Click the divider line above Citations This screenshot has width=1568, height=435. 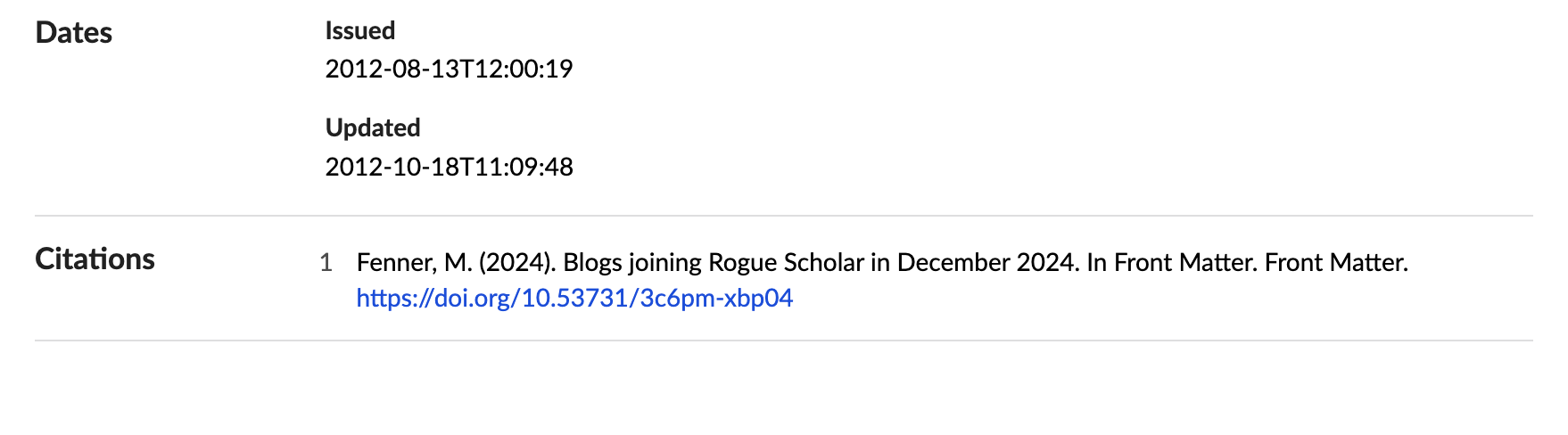click(783, 216)
